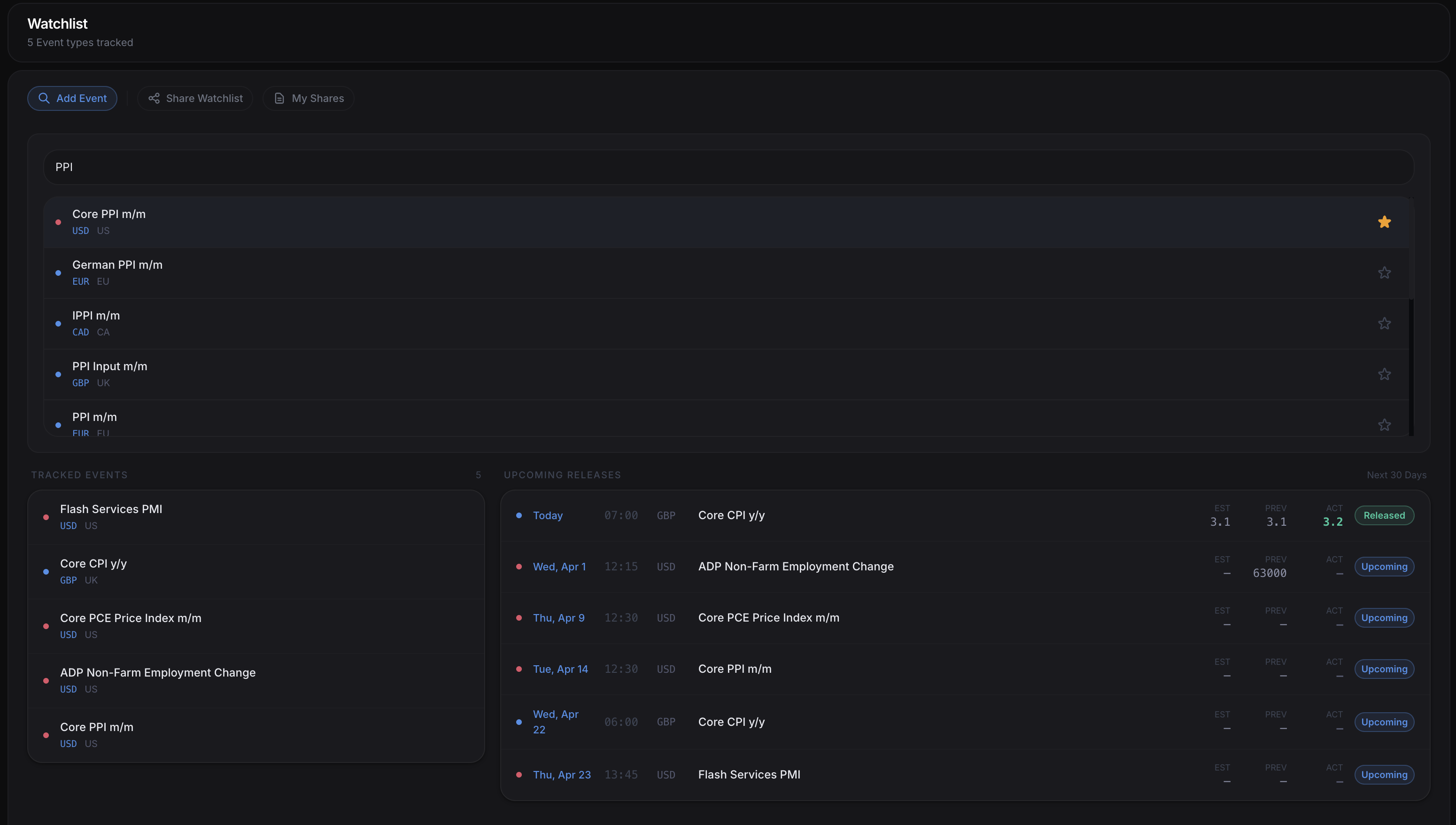Click the Upcoming badge for Flash Services PMI
Image resolution: width=1456 pixels, height=825 pixels.
[1384, 775]
